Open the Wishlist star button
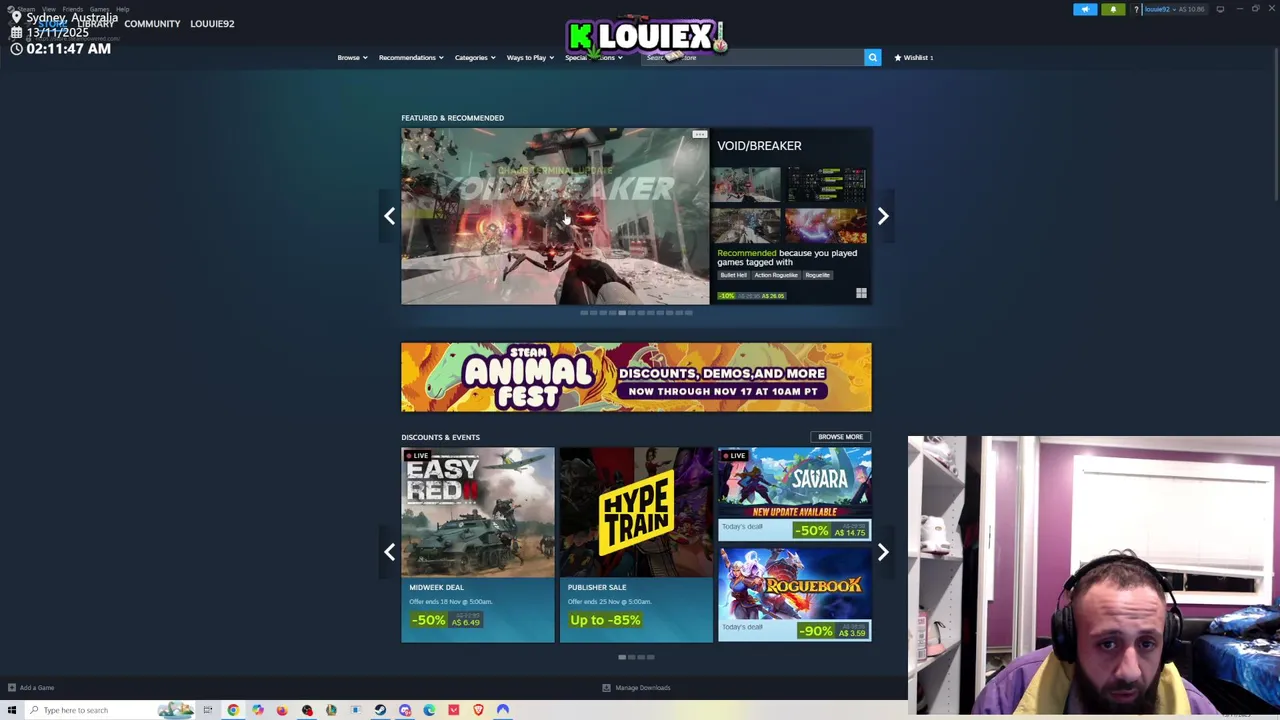This screenshot has height=720, width=1280. point(914,58)
